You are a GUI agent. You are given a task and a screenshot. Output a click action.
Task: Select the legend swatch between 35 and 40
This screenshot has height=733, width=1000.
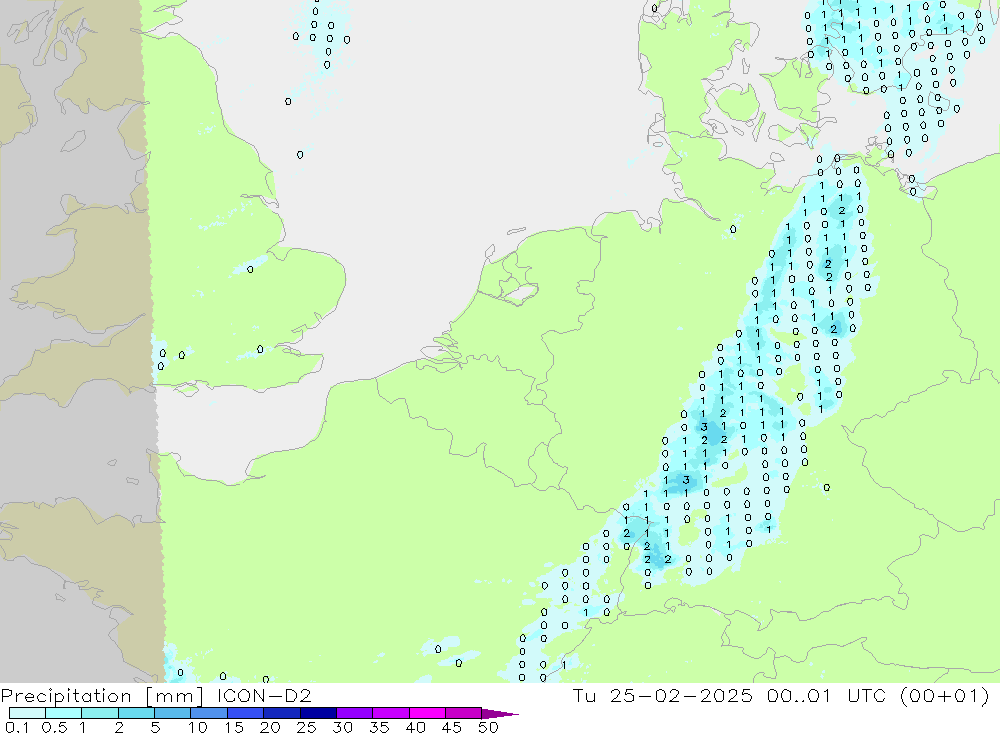pos(391,713)
